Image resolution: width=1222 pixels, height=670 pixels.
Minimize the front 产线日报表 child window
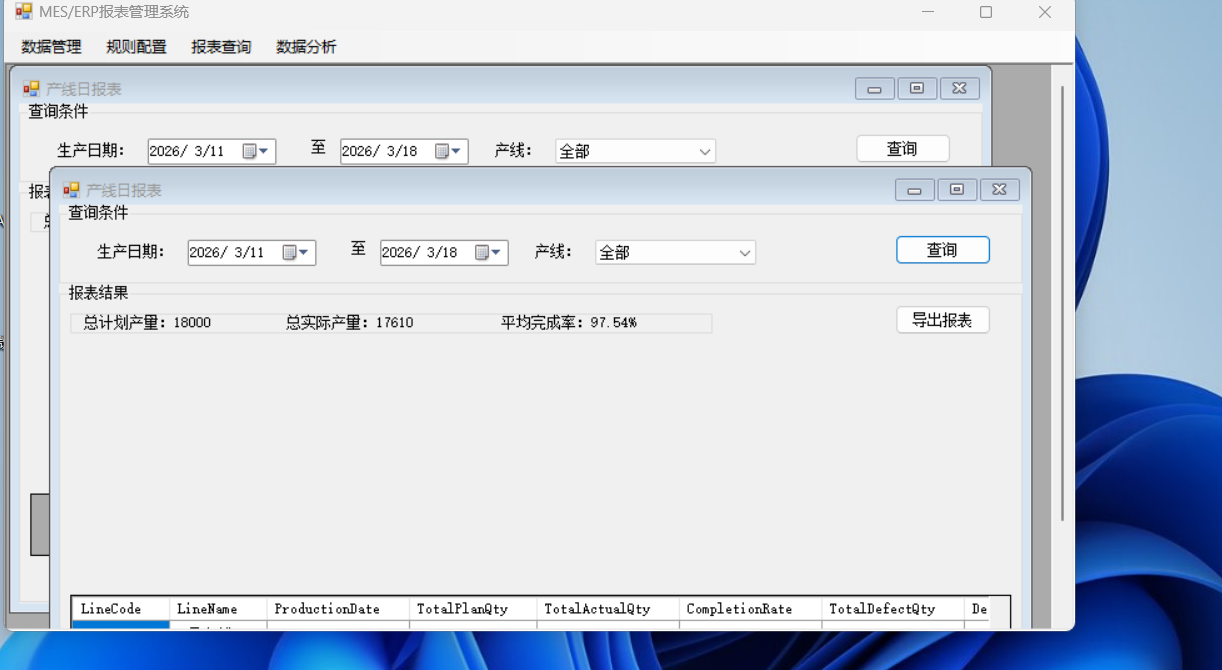tap(915, 190)
